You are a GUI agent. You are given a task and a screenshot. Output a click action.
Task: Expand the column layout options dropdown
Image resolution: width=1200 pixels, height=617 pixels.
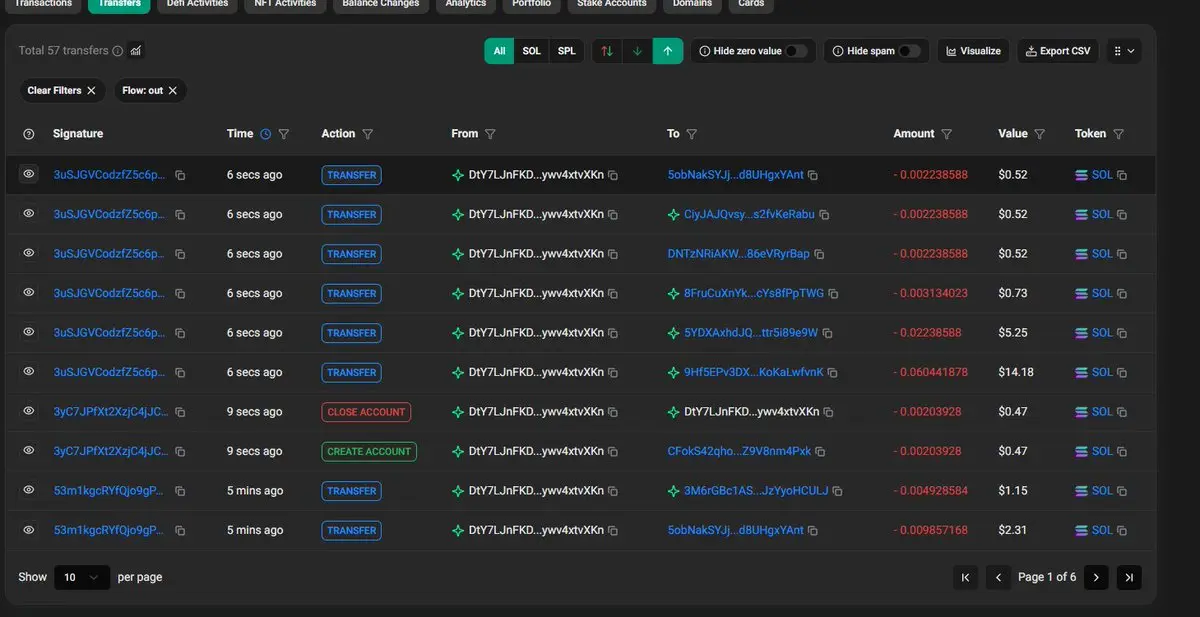[1124, 51]
